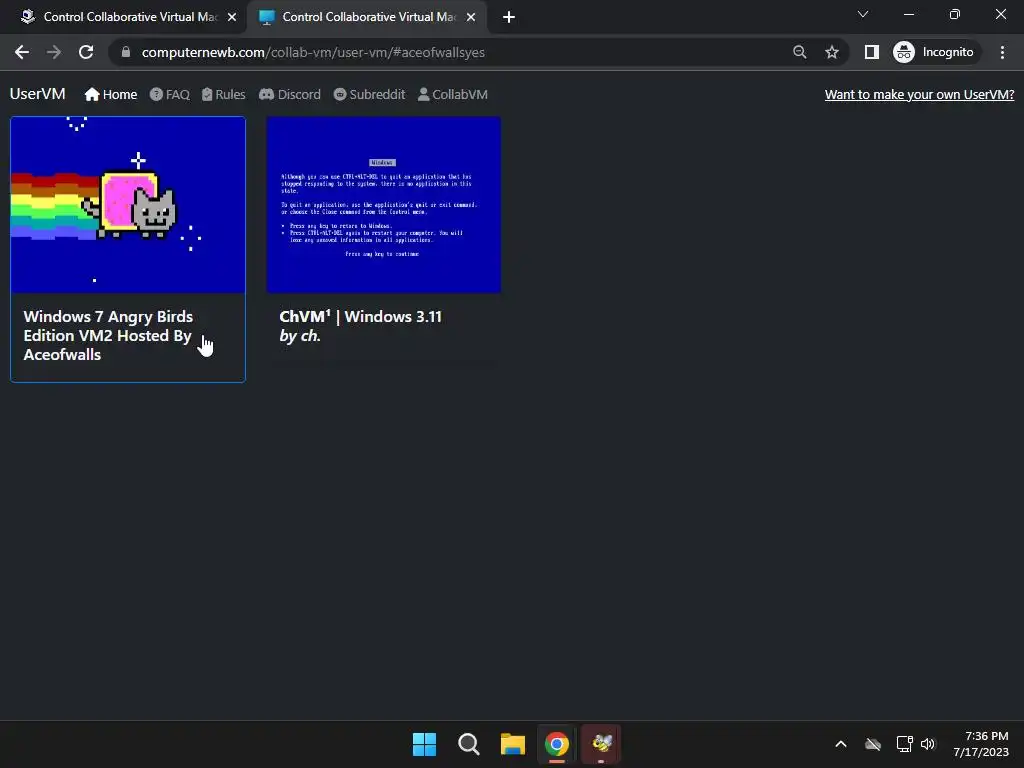The image size is (1024, 768).
Task: Go to the Home nav link
Action: tap(111, 95)
